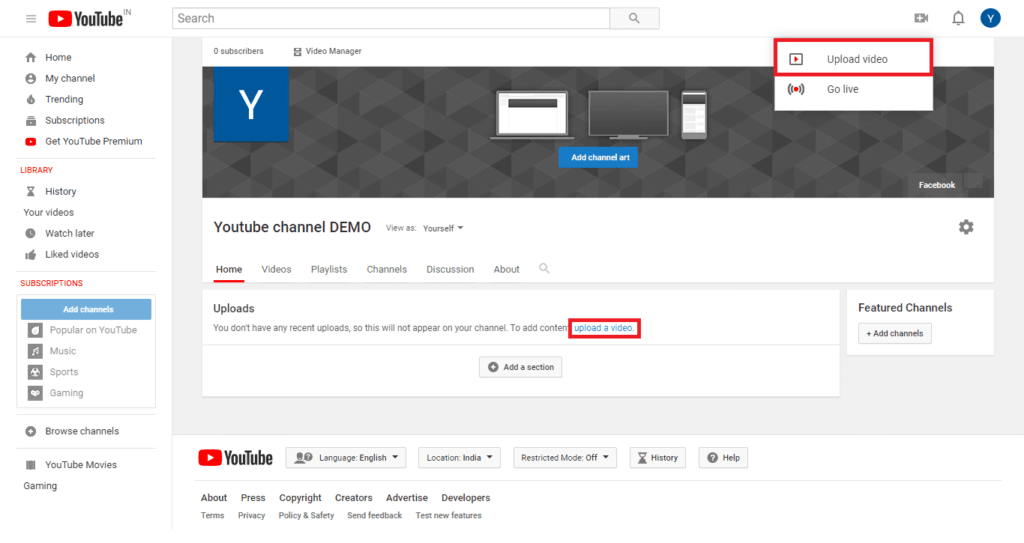Click the footer Creators link

[x=353, y=498]
